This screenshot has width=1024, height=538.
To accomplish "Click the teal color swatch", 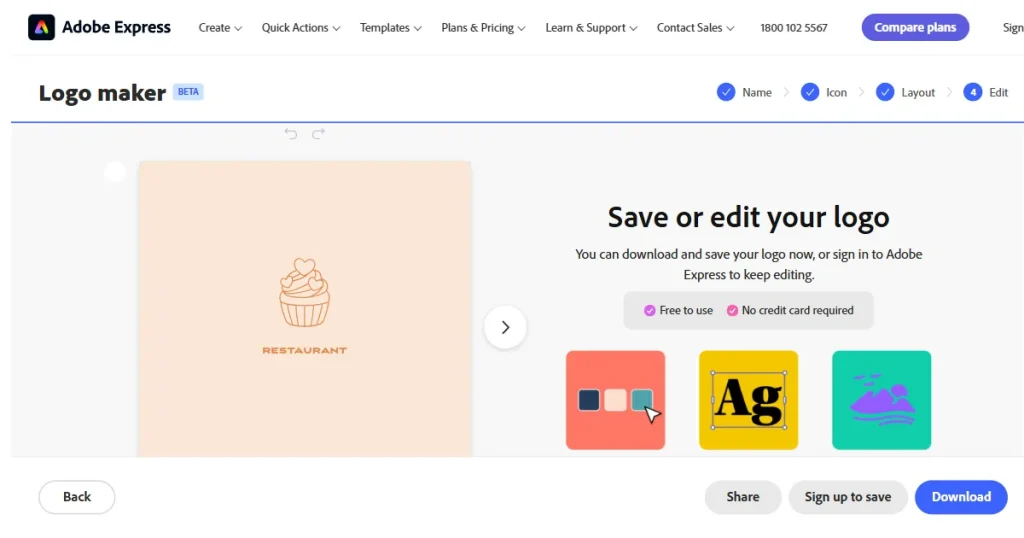I will (x=641, y=400).
